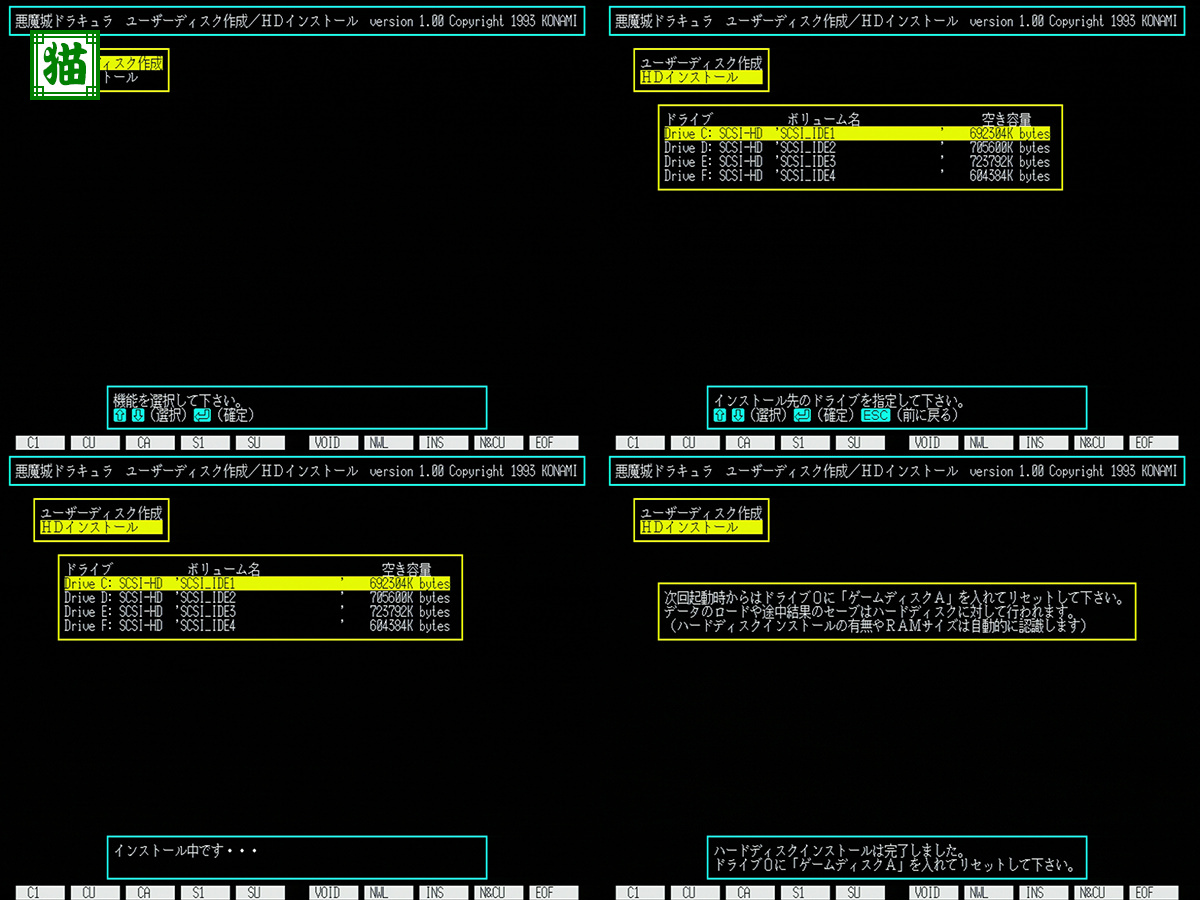Click the up arrow key hint under 機能を選択して下さい
The image size is (1200, 900).
120,415
